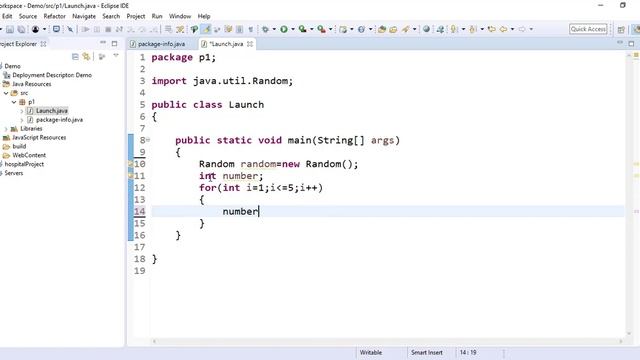Click the New Dynamic Web Project icon
640x360 pixels.
343,29
